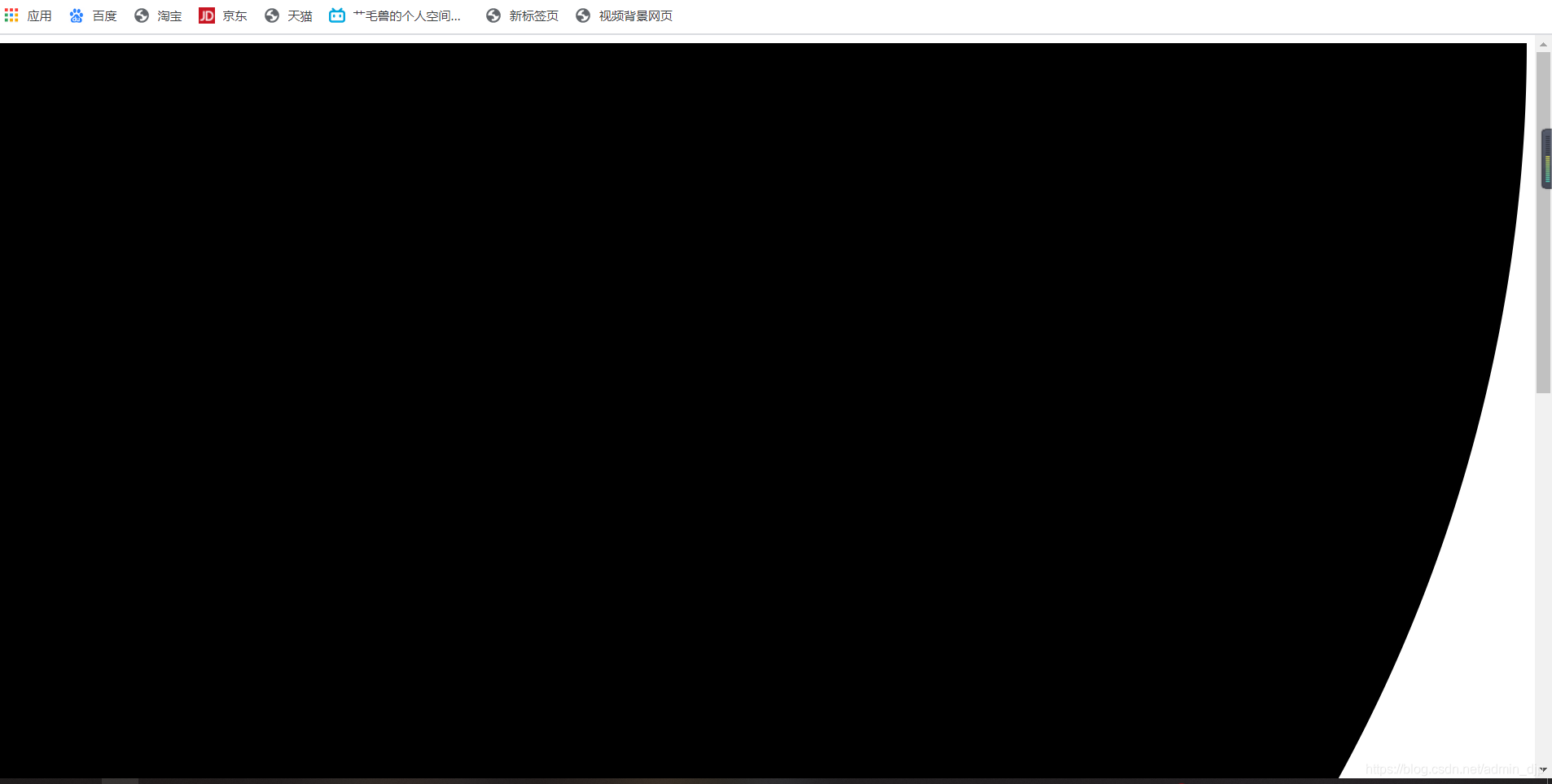Image resolution: width=1552 pixels, height=784 pixels.
Task: Open the 百度 bookmark
Action: [105, 16]
